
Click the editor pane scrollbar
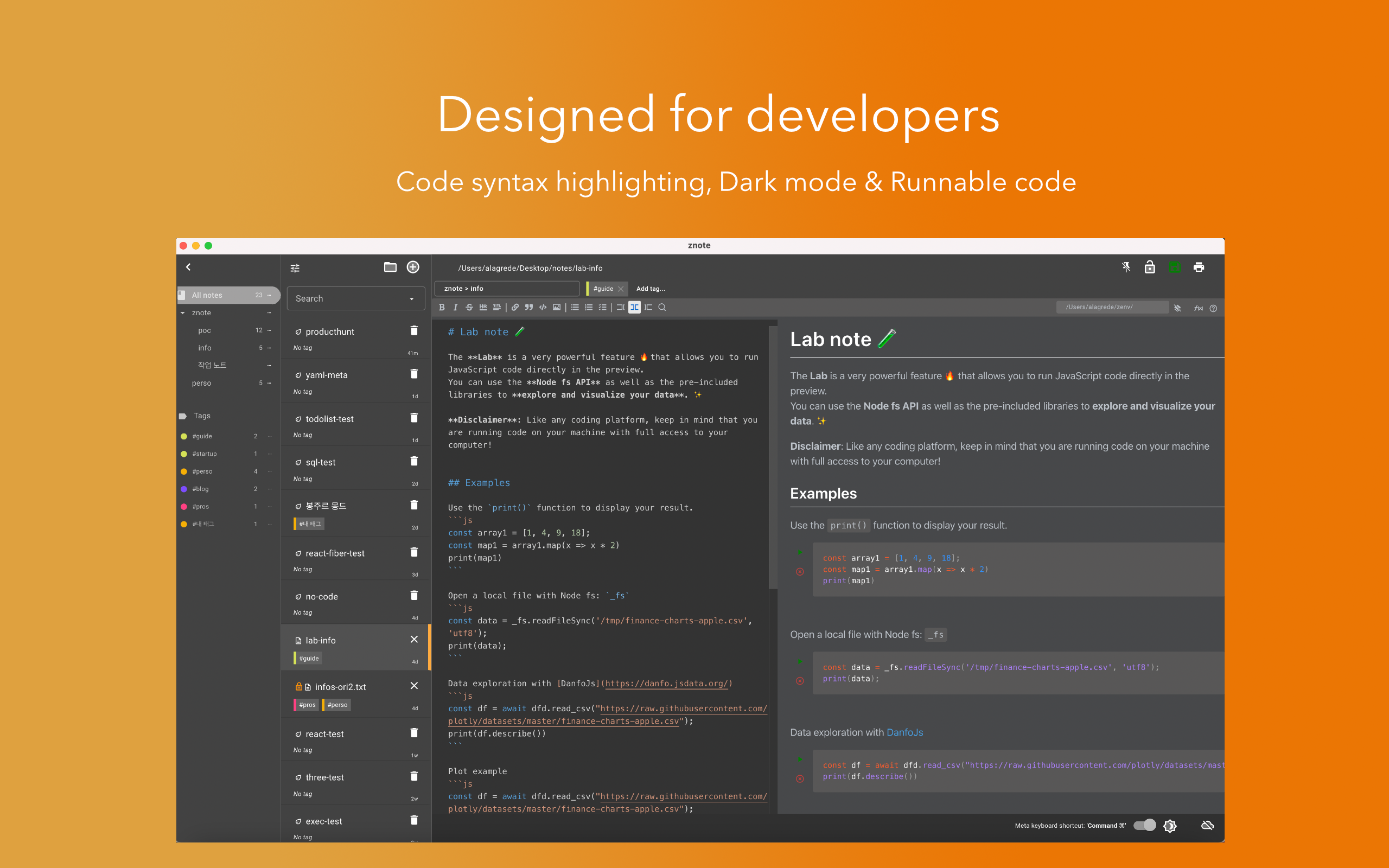coord(773,456)
